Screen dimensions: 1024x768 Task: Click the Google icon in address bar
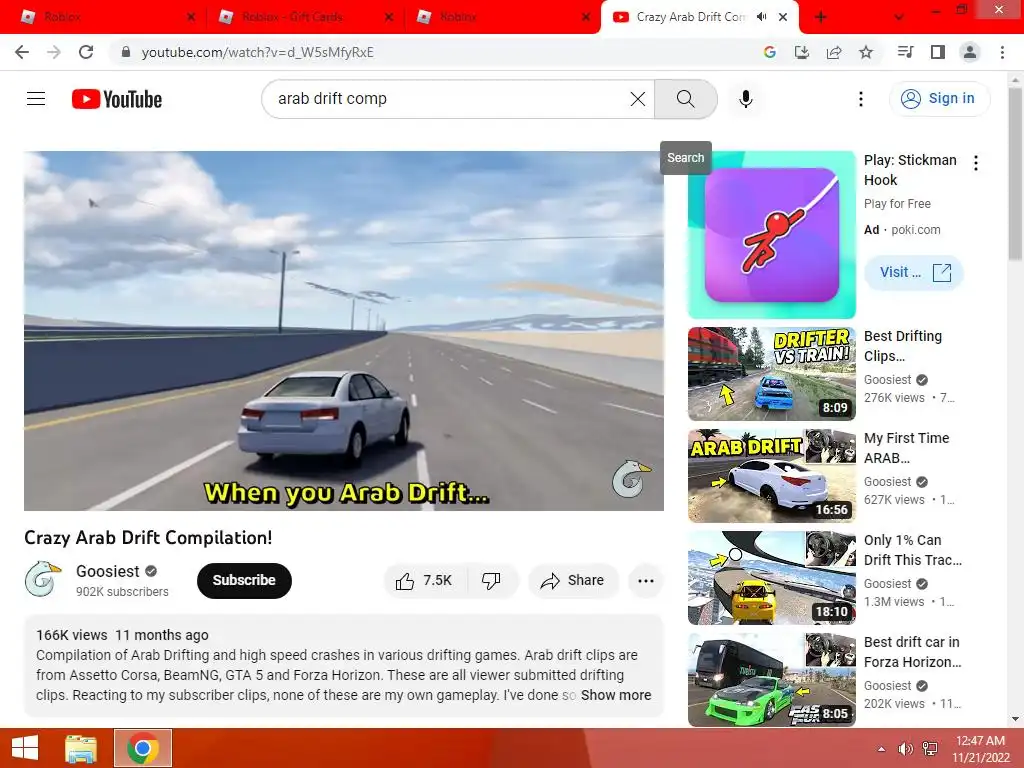pyautogui.click(x=769, y=52)
